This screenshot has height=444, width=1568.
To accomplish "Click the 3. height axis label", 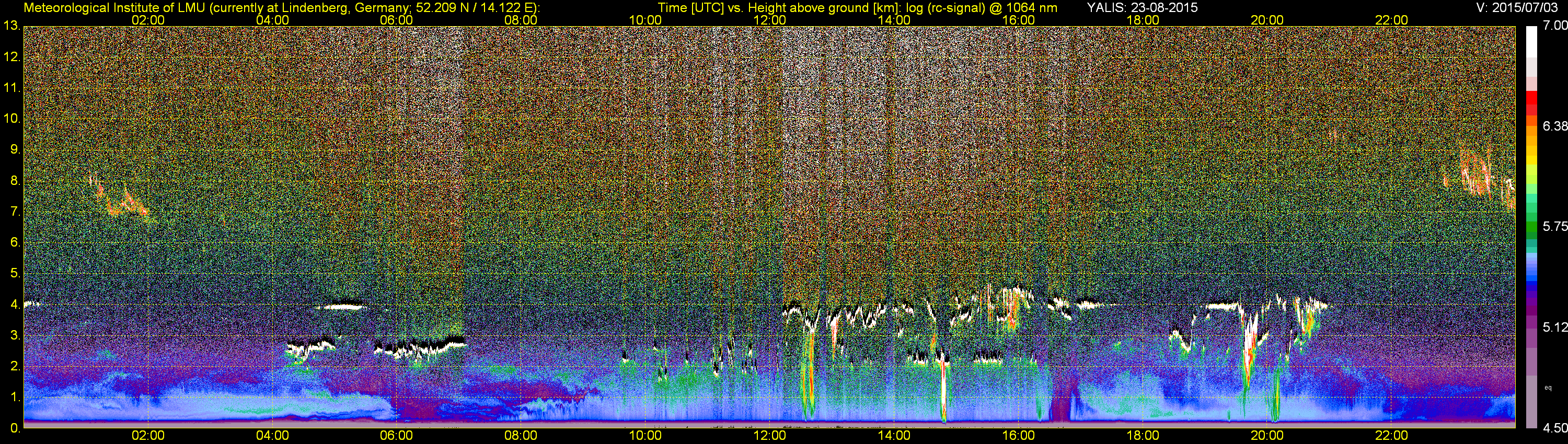I will point(15,336).
